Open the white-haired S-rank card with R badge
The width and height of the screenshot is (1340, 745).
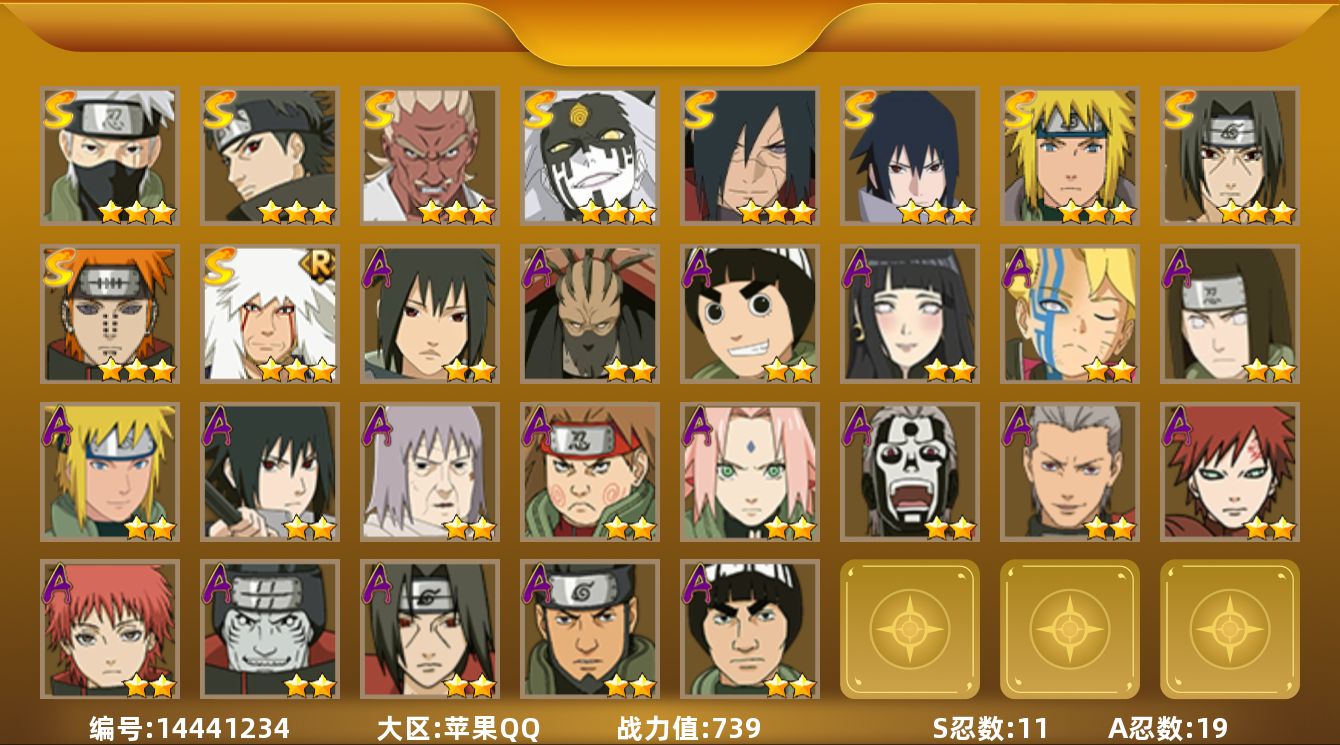pos(270,314)
